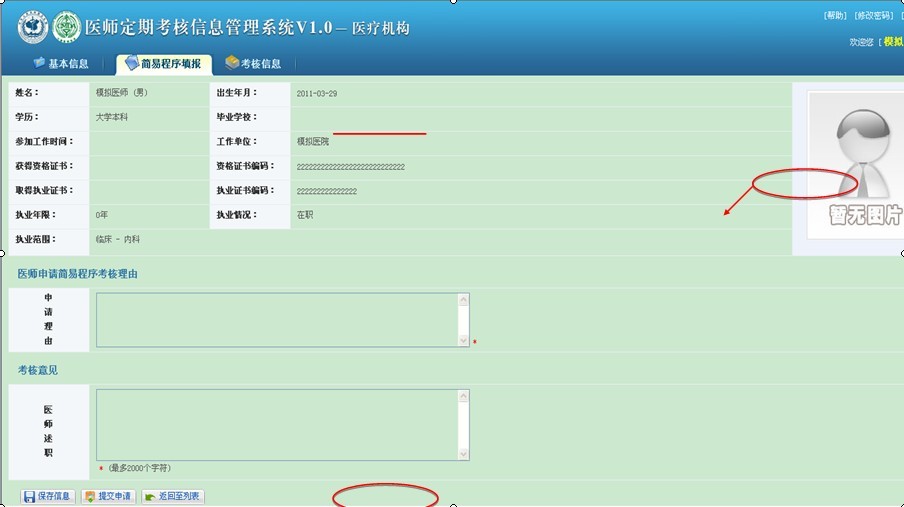Click the green arrow icon on 返回至列表
Viewport: 904px width, 507px height.
(x=150, y=496)
